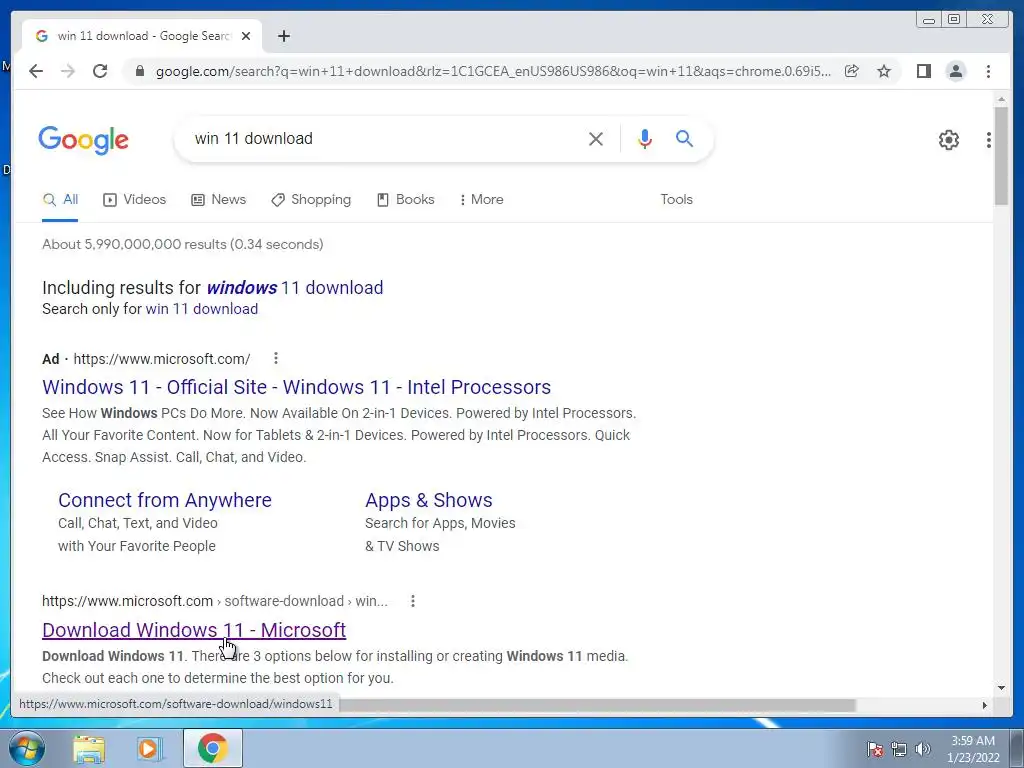1024x768 pixels.
Task: Launch Windows Media Player from taskbar
Action: click(x=150, y=748)
